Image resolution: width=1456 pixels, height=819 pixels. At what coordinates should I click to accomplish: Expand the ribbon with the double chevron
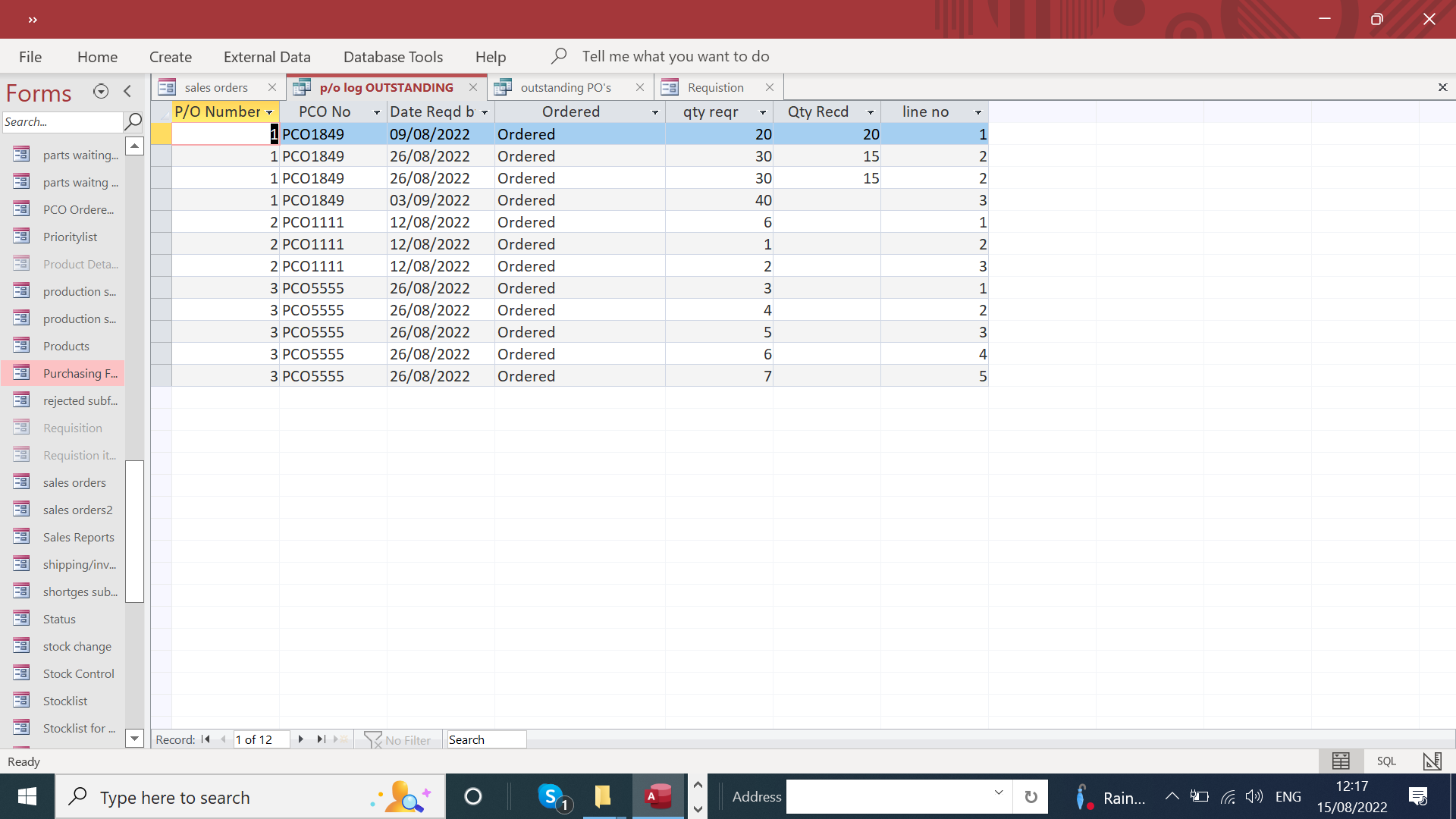(x=33, y=20)
